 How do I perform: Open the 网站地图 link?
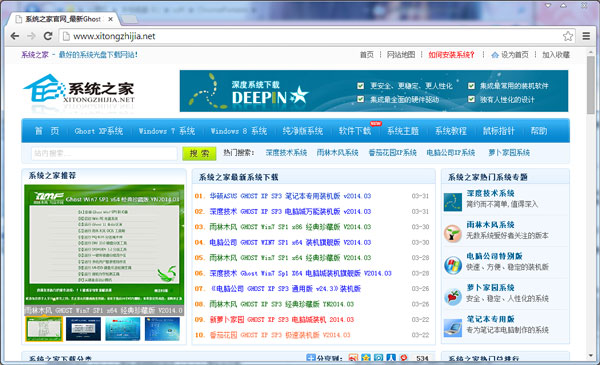click(401, 55)
